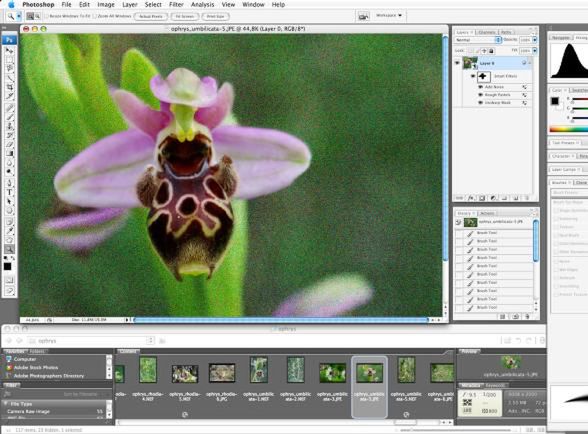Enable Zoom All Windows checkbox
Viewport: 588px width, 434px height.
94,16
